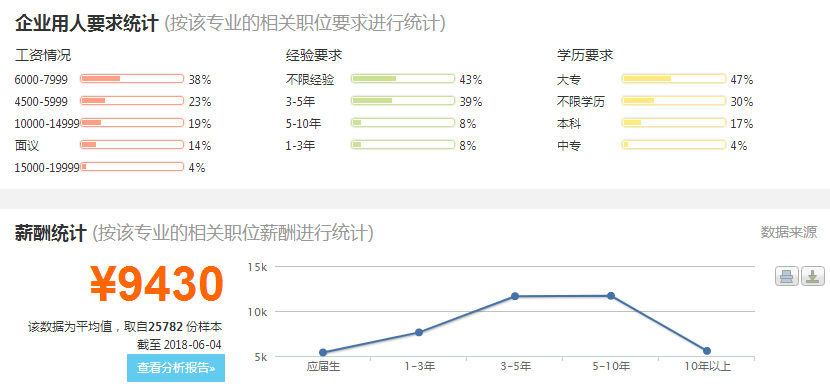Screen dimensions: 830x392
Task: Click the 6000-7999 salary progress bar
Action: coord(132,79)
